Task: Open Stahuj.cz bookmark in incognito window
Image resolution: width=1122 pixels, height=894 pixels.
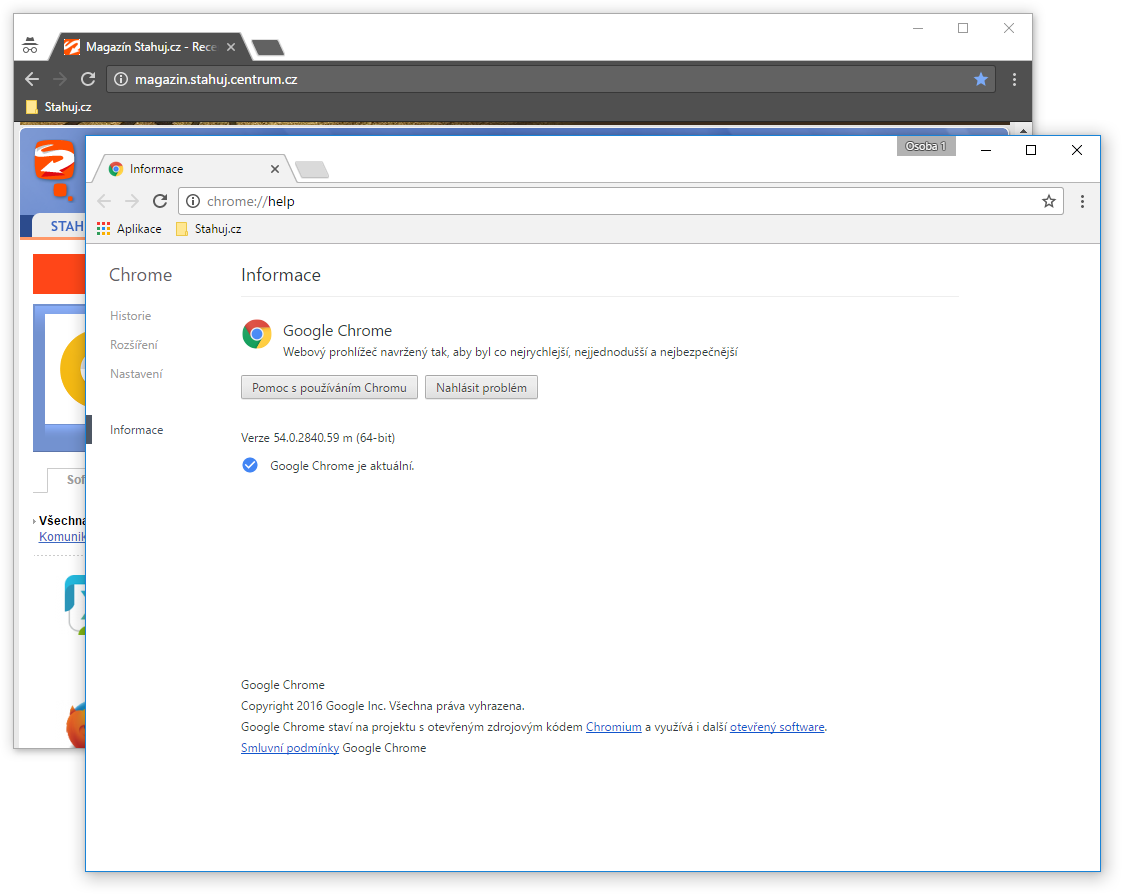Action: click(59, 107)
